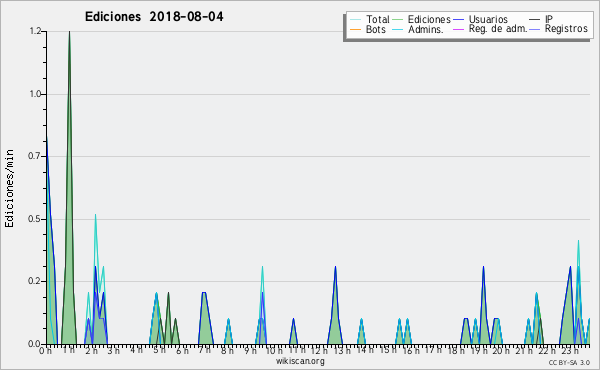Click the IP legend dark line
Image resolution: width=600 pixels, height=370 pixels.
pos(535,20)
